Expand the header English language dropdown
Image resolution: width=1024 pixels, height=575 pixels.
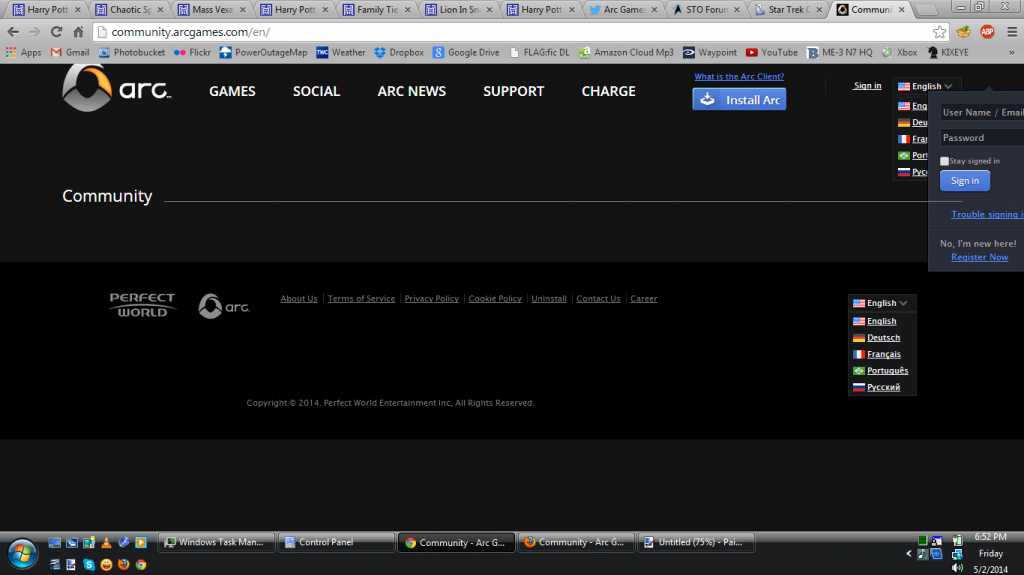[925, 86]
